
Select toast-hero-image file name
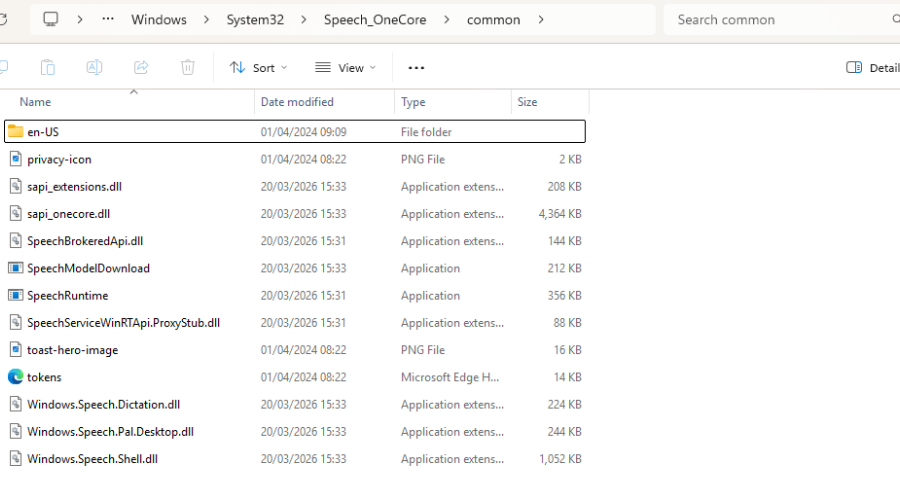72,350
